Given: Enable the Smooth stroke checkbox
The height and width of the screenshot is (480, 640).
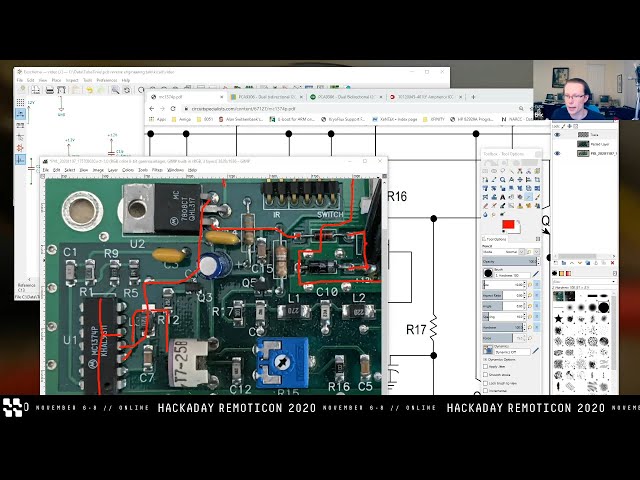Looking at the screenshot, I should click(x=485, y=375).
